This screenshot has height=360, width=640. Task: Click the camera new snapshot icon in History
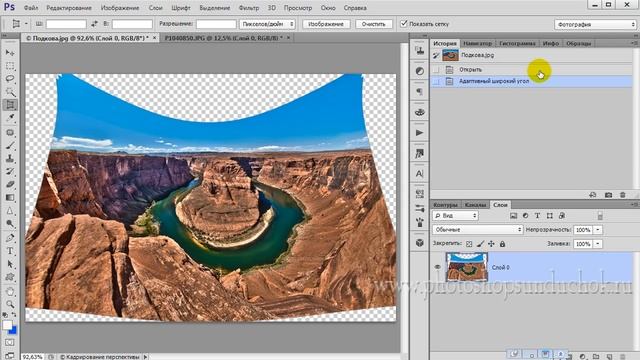608,195
